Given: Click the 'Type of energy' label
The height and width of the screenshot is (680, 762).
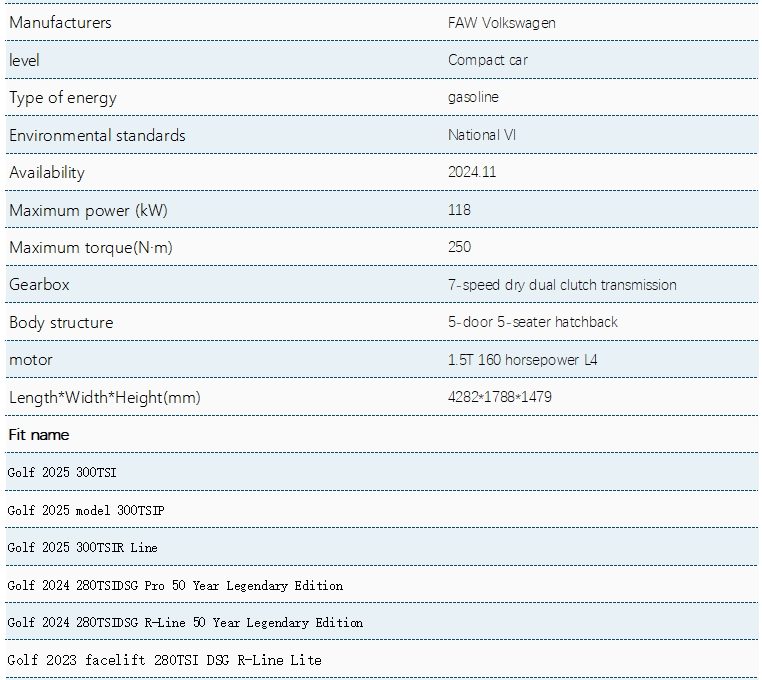Looking at the screenshot, I should coord(63,98).
